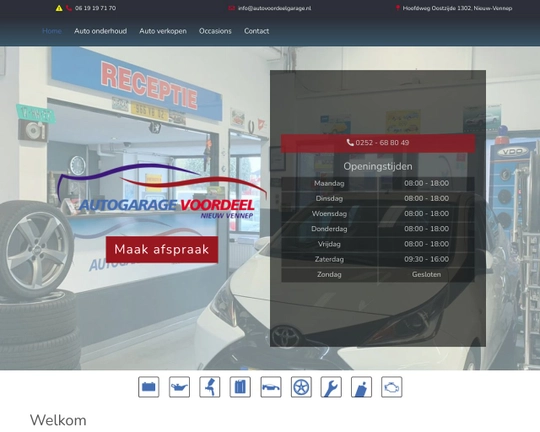Click the wrench repair icon
The height and width of the screenshot is (432, 540).
click(x=331, y=387)
